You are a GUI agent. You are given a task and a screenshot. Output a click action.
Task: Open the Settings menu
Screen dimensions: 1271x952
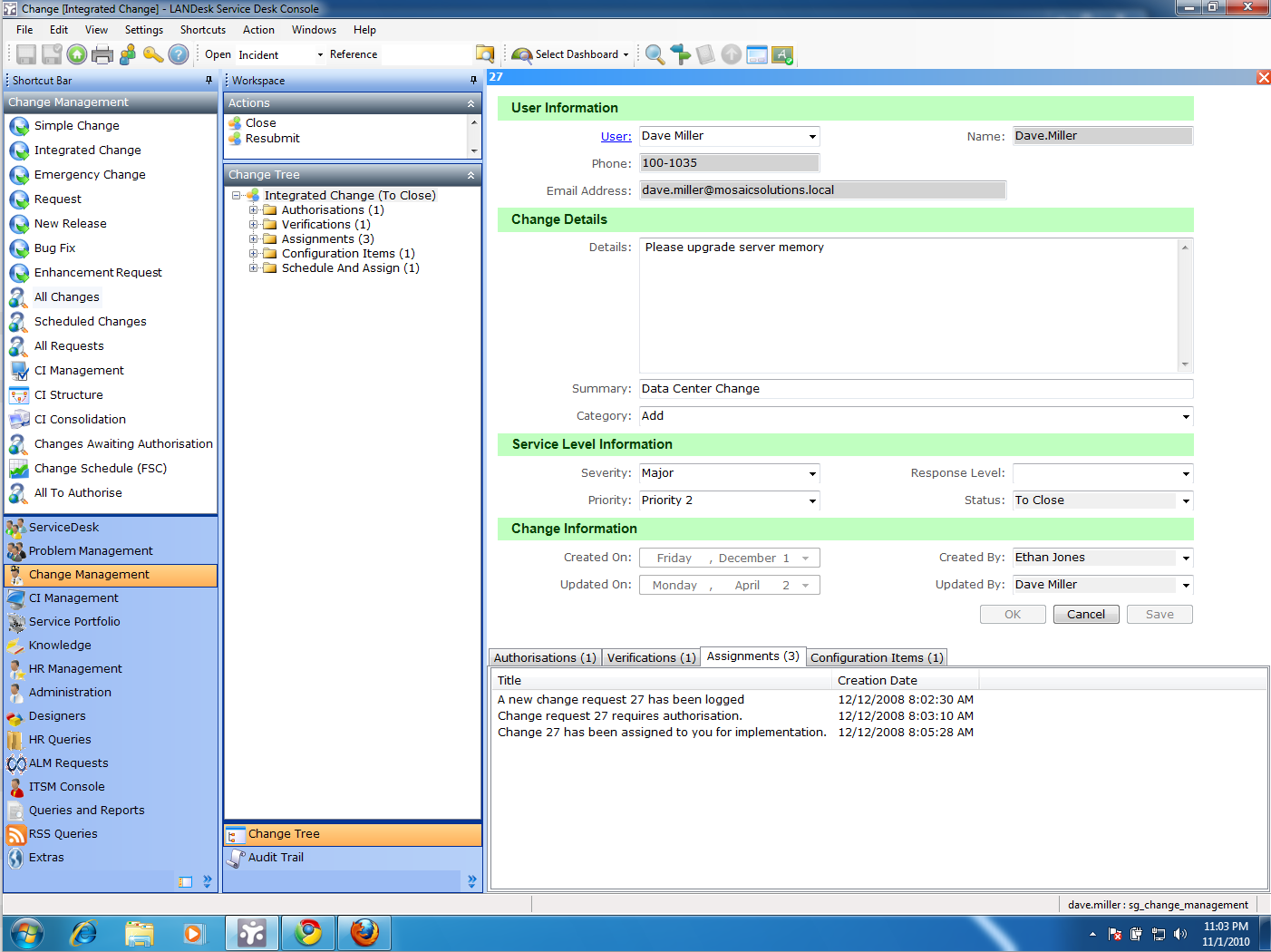click(144, 30)
